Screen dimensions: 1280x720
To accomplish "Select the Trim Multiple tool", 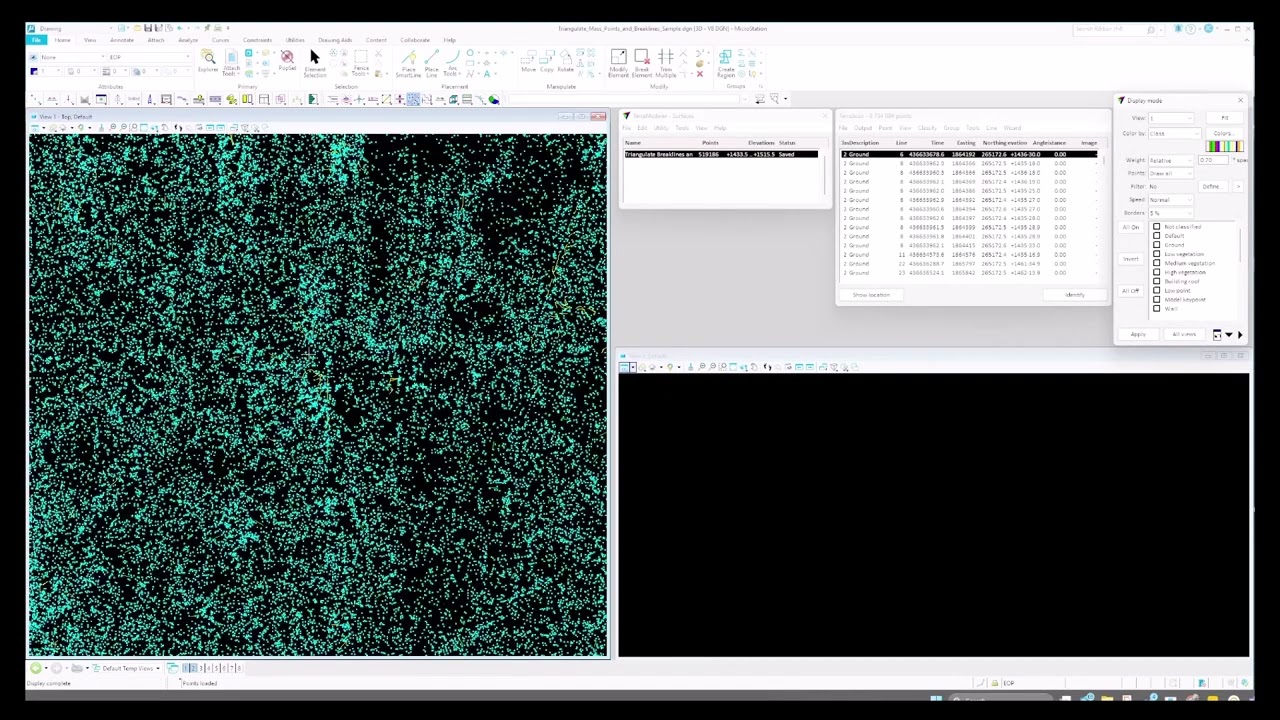I will coord(666,63).
